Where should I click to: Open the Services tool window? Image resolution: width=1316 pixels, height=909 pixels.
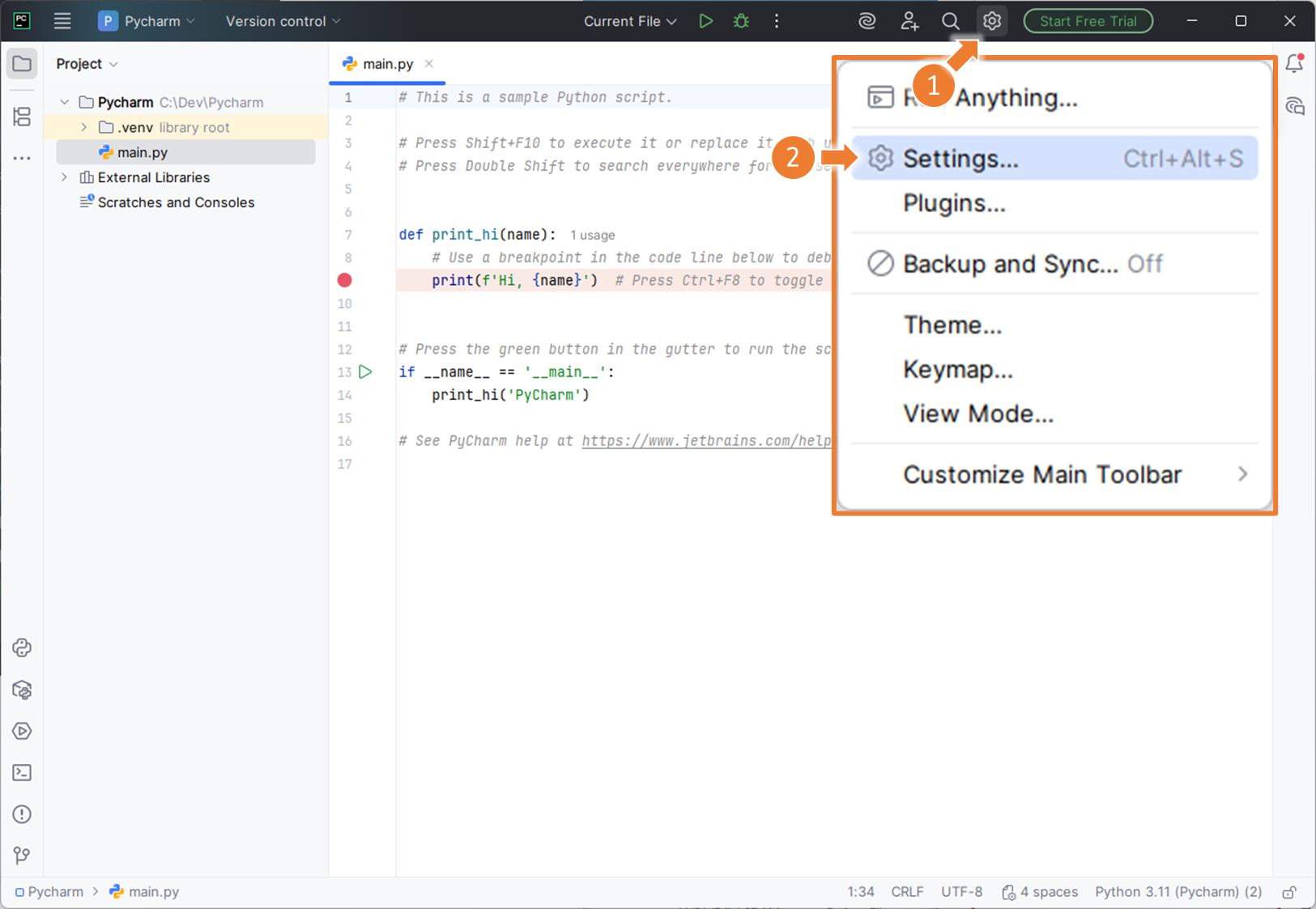[22, 731]
